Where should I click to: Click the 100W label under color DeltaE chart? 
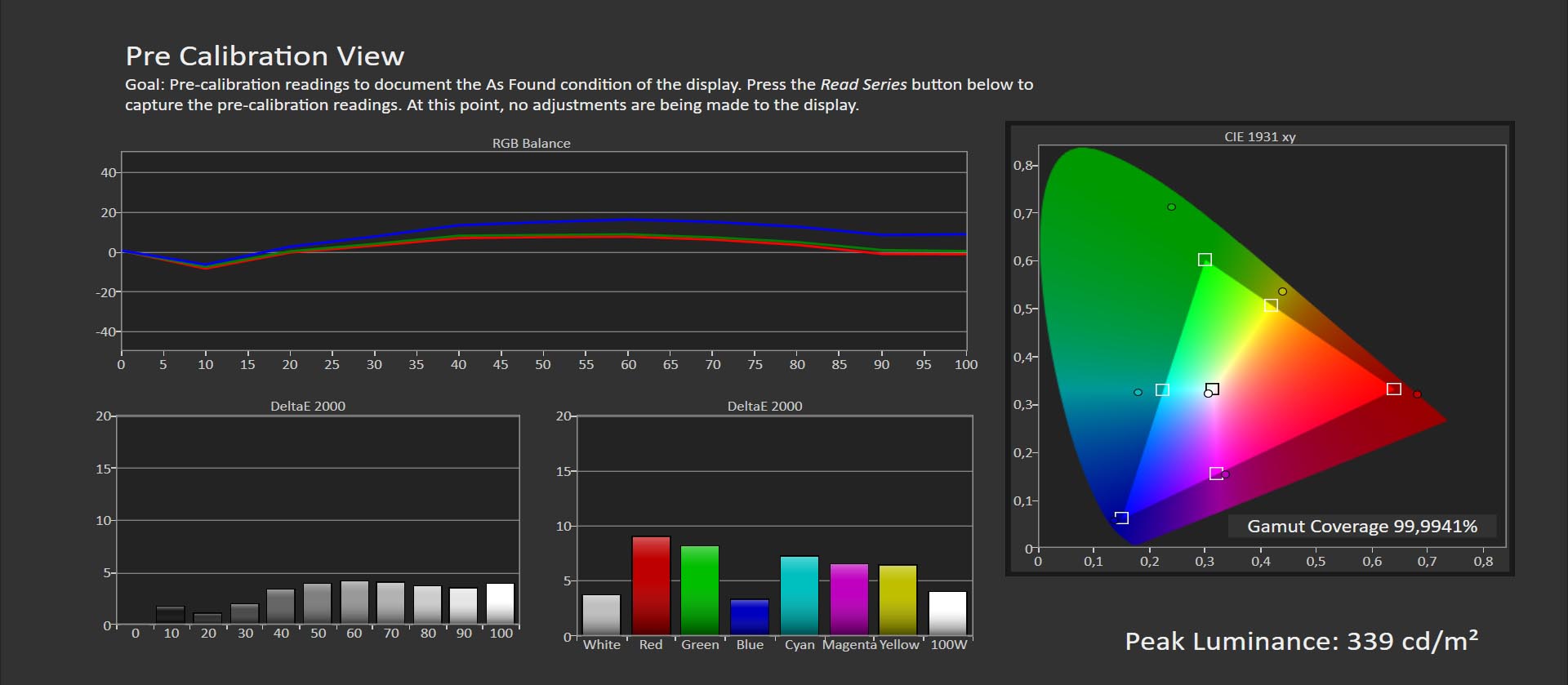pos(948,644)
